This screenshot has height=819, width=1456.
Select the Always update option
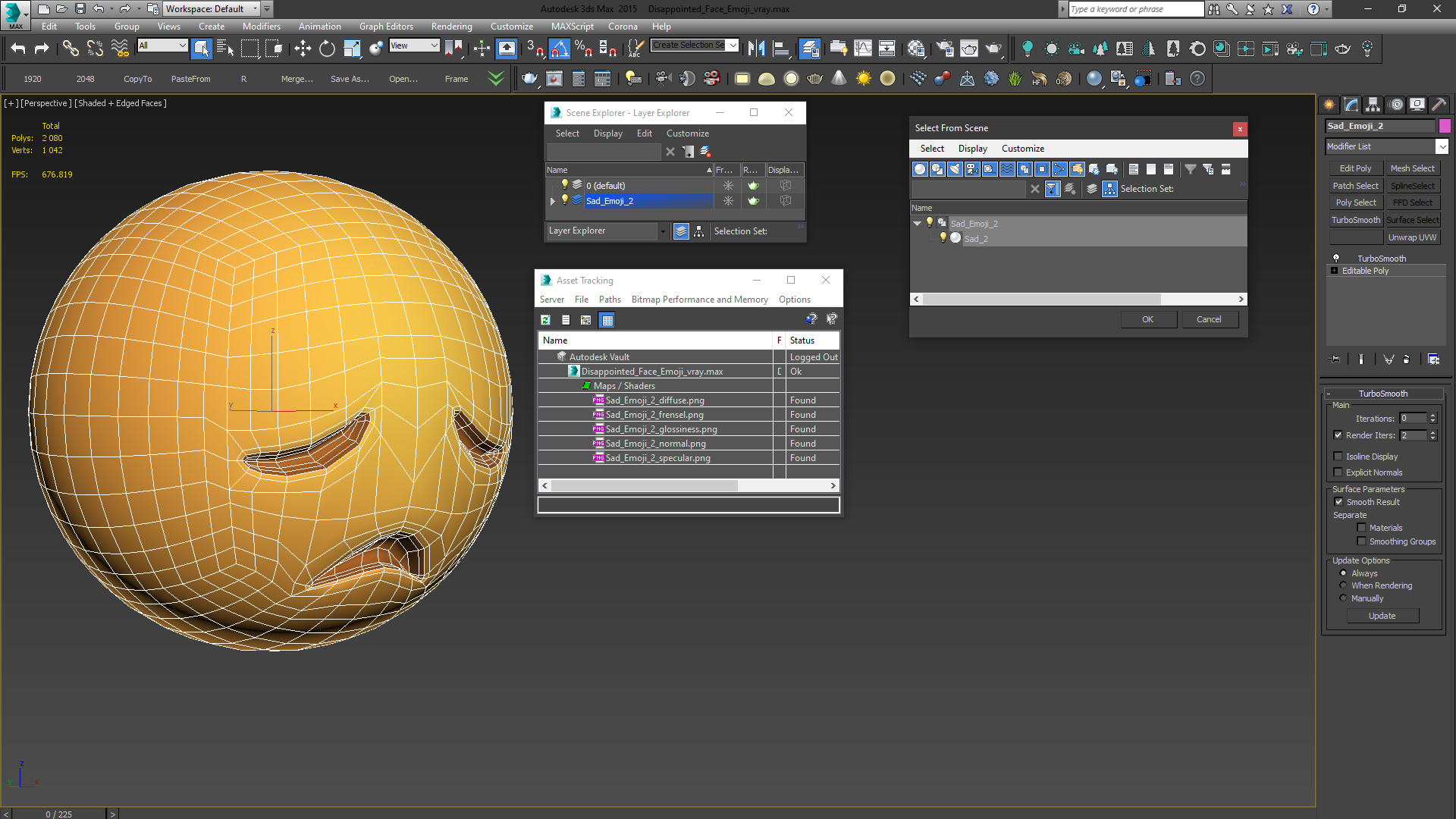coord(1343,573)
